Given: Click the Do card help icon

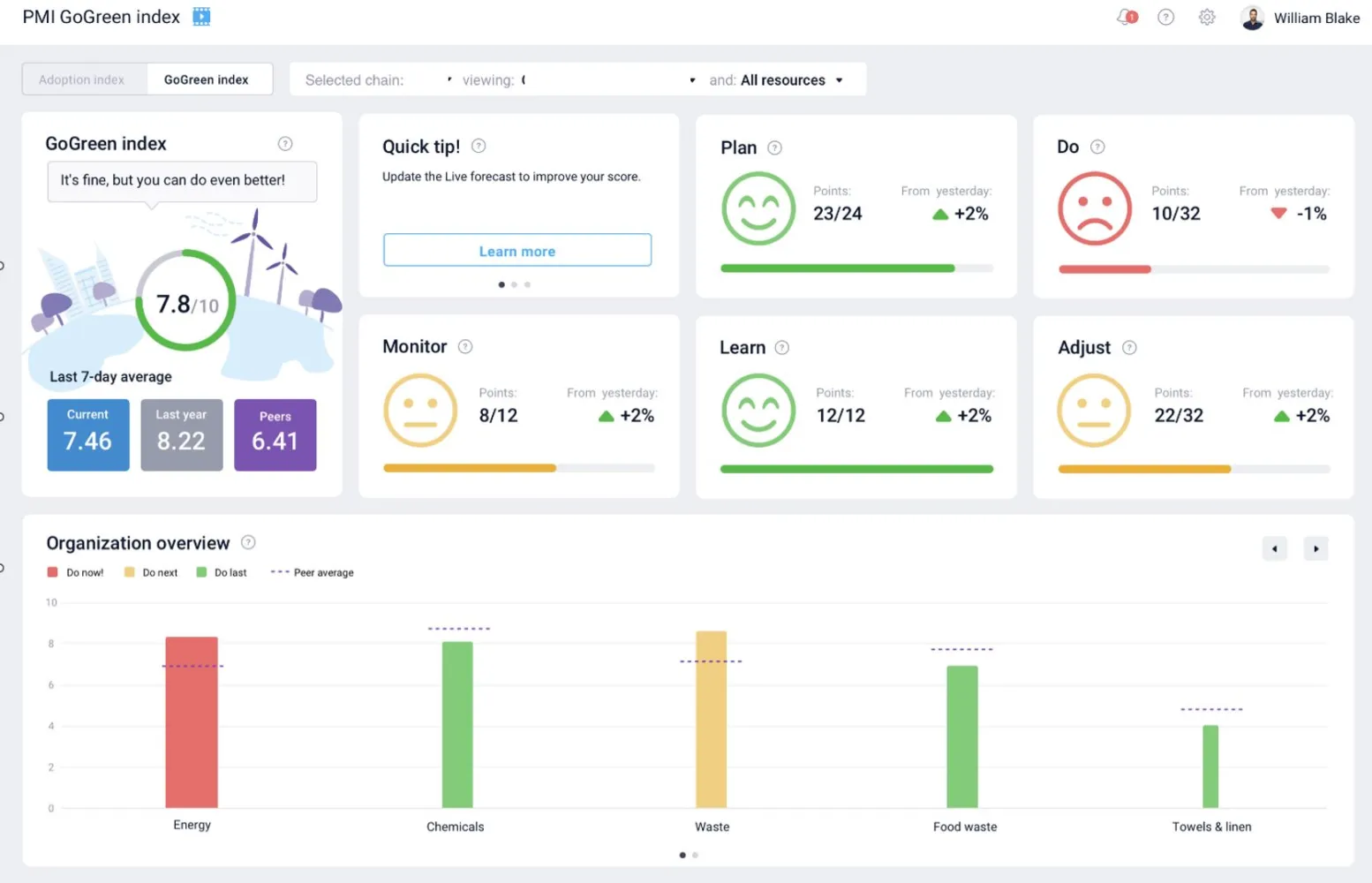Looking at the screenshot, I should pyautogui.click(x=1097, y=147).
